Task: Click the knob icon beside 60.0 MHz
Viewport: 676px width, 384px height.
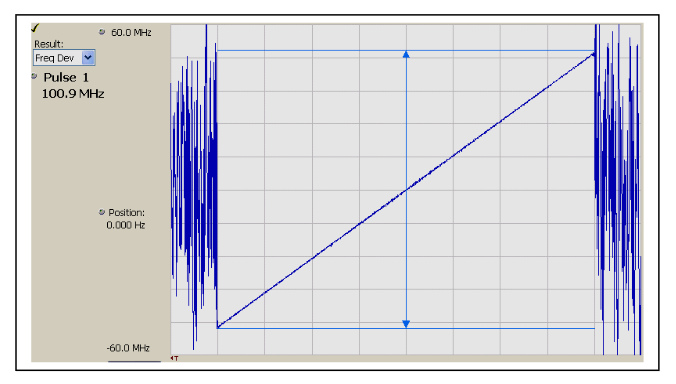Action: click(102, 32)
